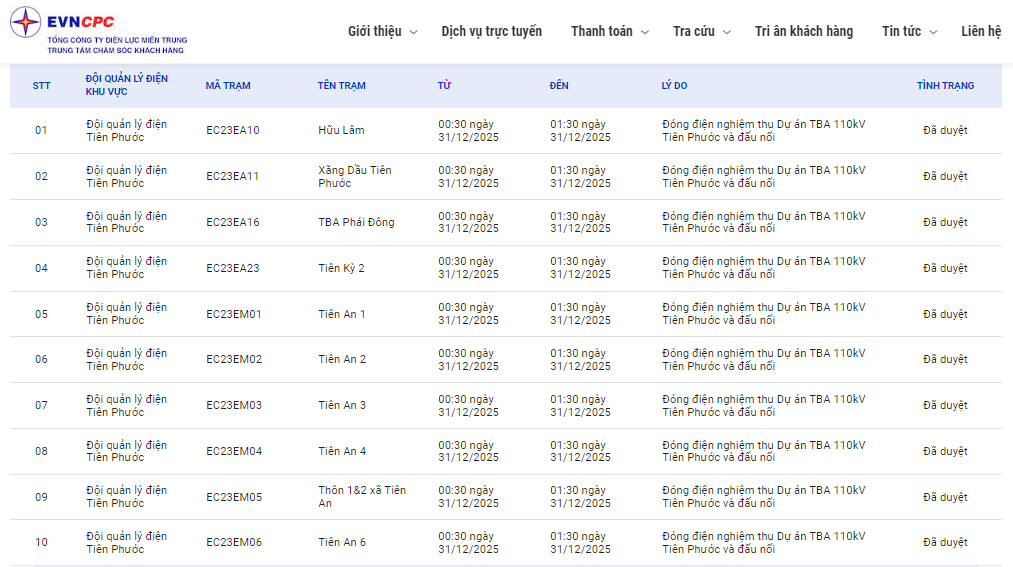
Task: Select the Xăng Dầu Tiên Phước station row
Action: [x=354, y=177]
